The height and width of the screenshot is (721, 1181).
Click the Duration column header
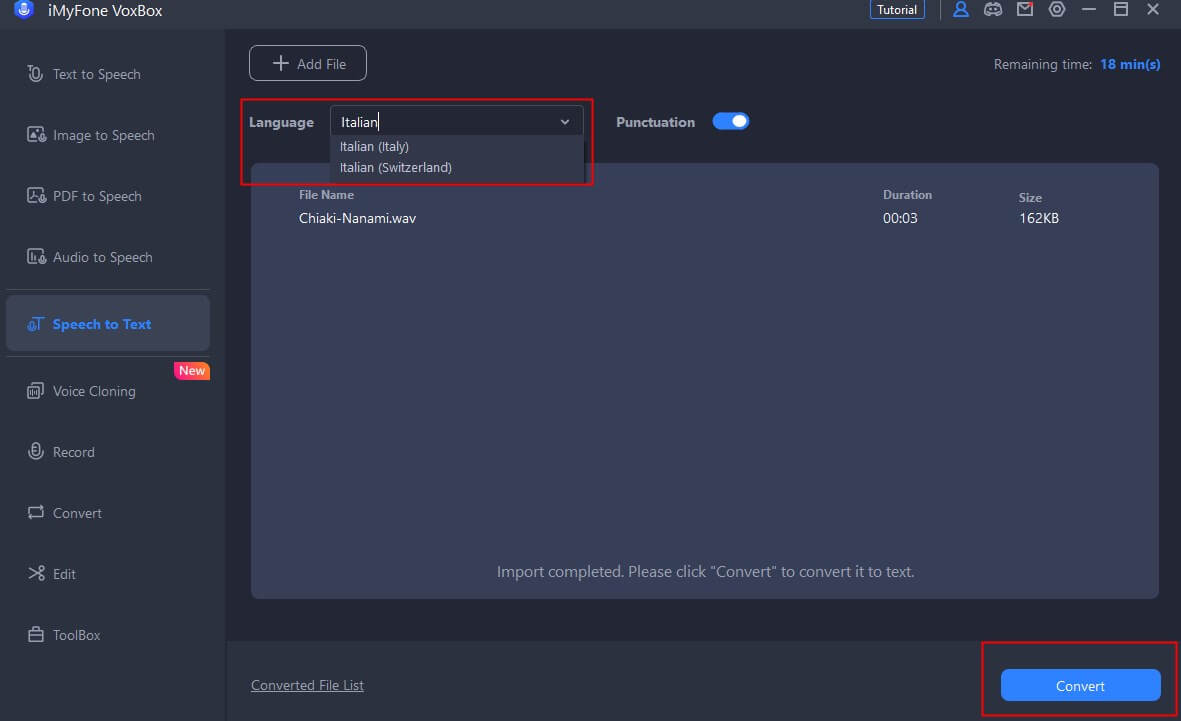907,194
